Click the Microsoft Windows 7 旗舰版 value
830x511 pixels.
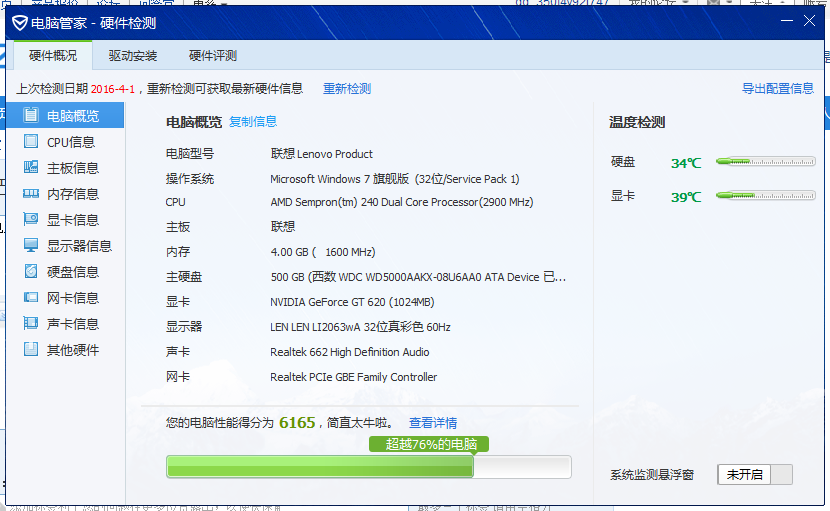tap(395, 178)
